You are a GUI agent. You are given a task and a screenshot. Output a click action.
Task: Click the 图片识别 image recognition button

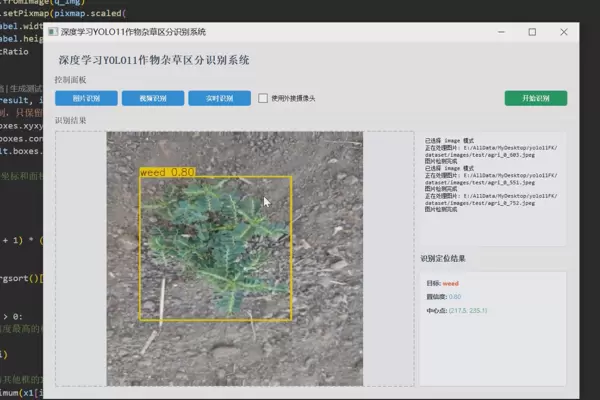point(85,98)
